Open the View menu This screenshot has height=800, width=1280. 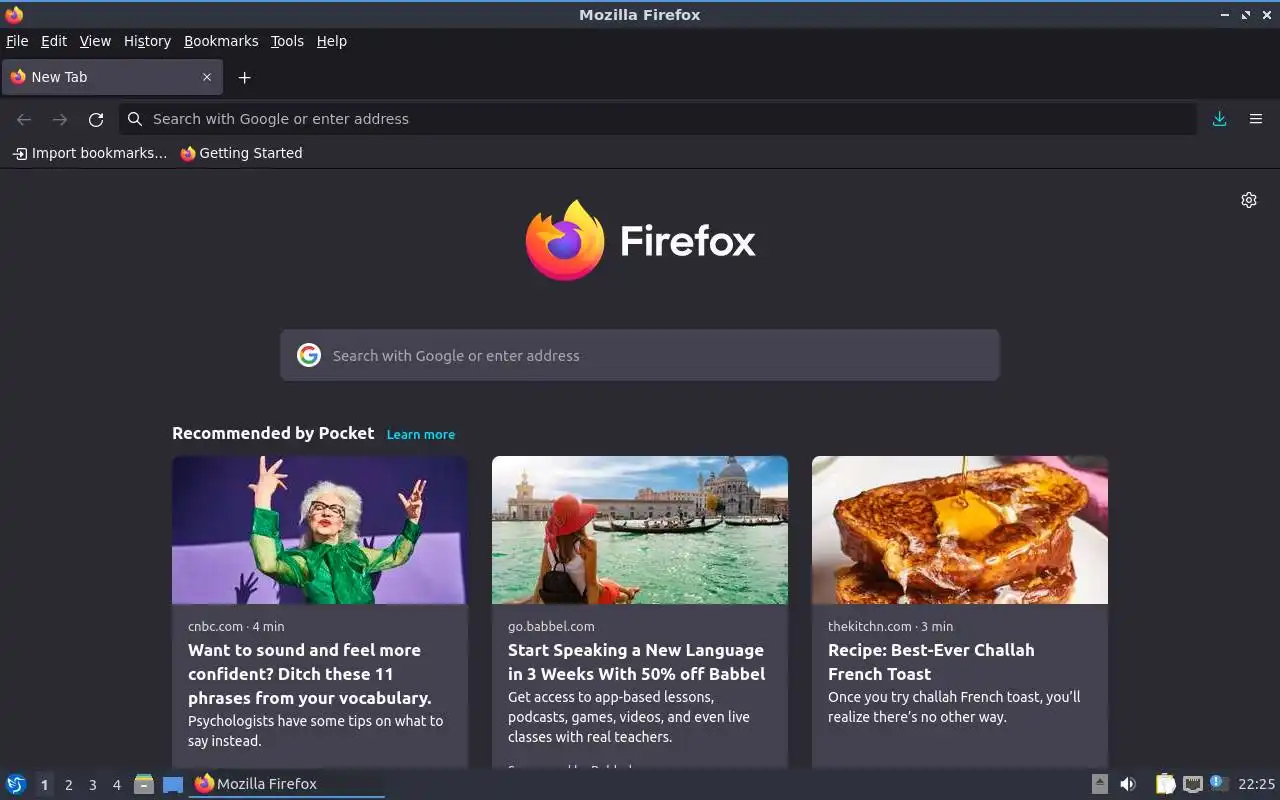pos(95,41)
